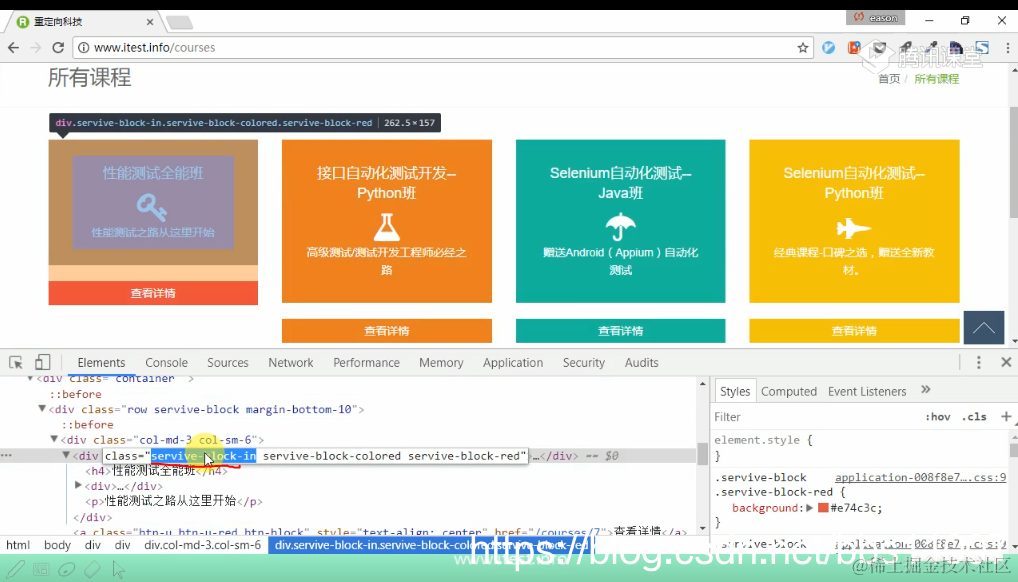Click body in the breadcrumb bar
1018x582 pixels.
pos(57,545)
